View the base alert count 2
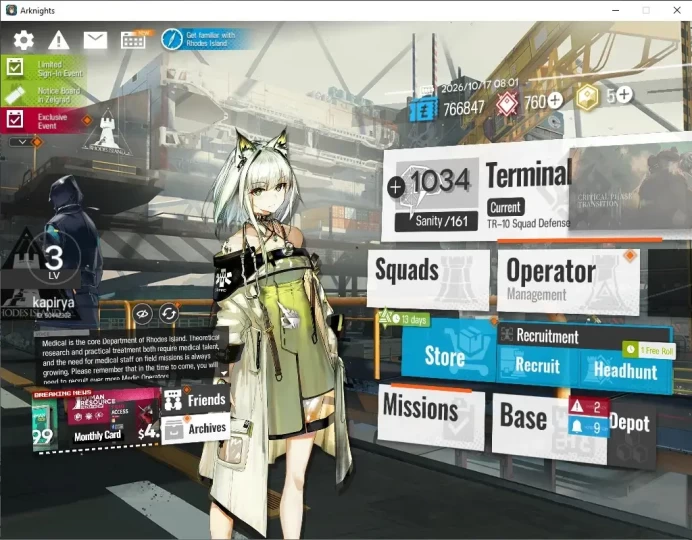The height and width of the screenshot is (540, 692). click(x=588, y=406)
